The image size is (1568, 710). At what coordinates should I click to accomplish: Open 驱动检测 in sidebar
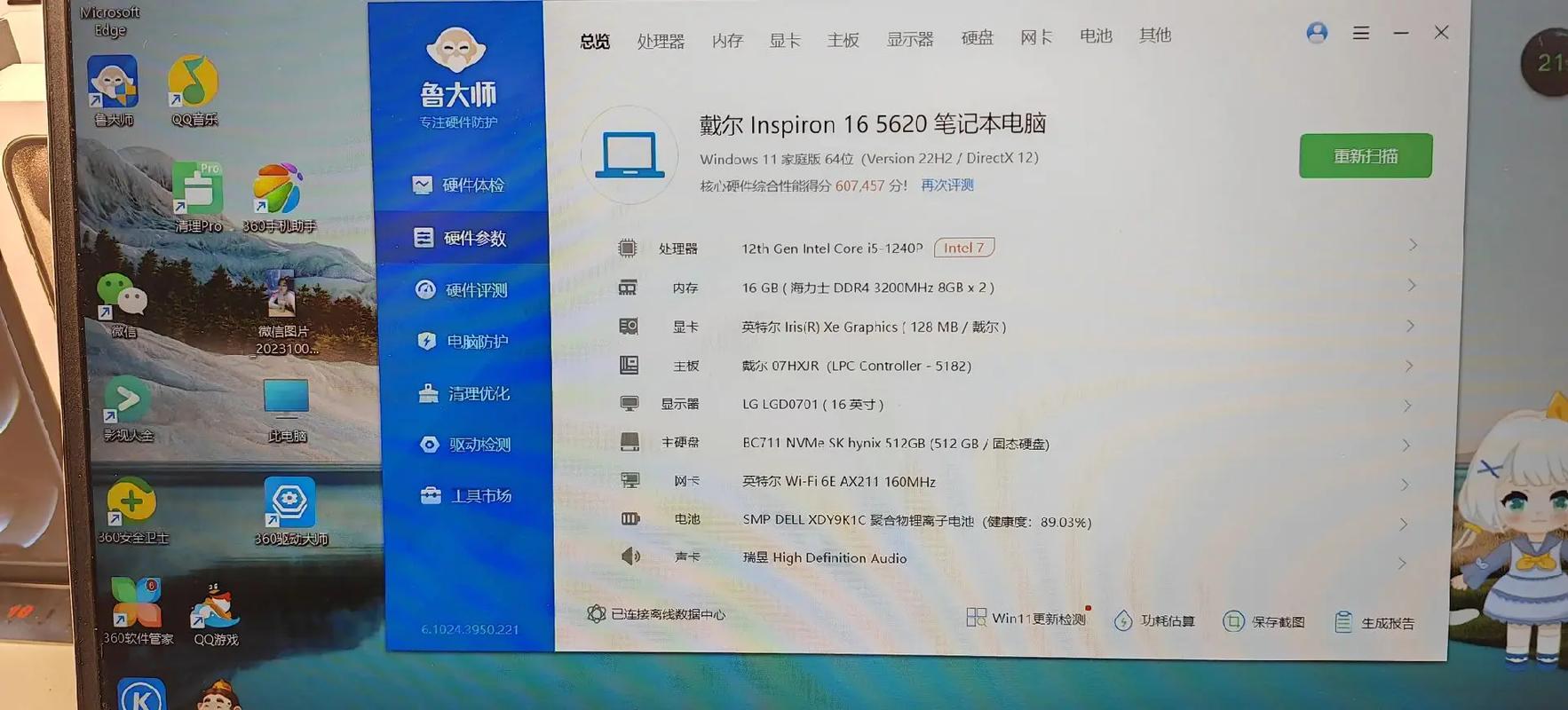point(466,445)
